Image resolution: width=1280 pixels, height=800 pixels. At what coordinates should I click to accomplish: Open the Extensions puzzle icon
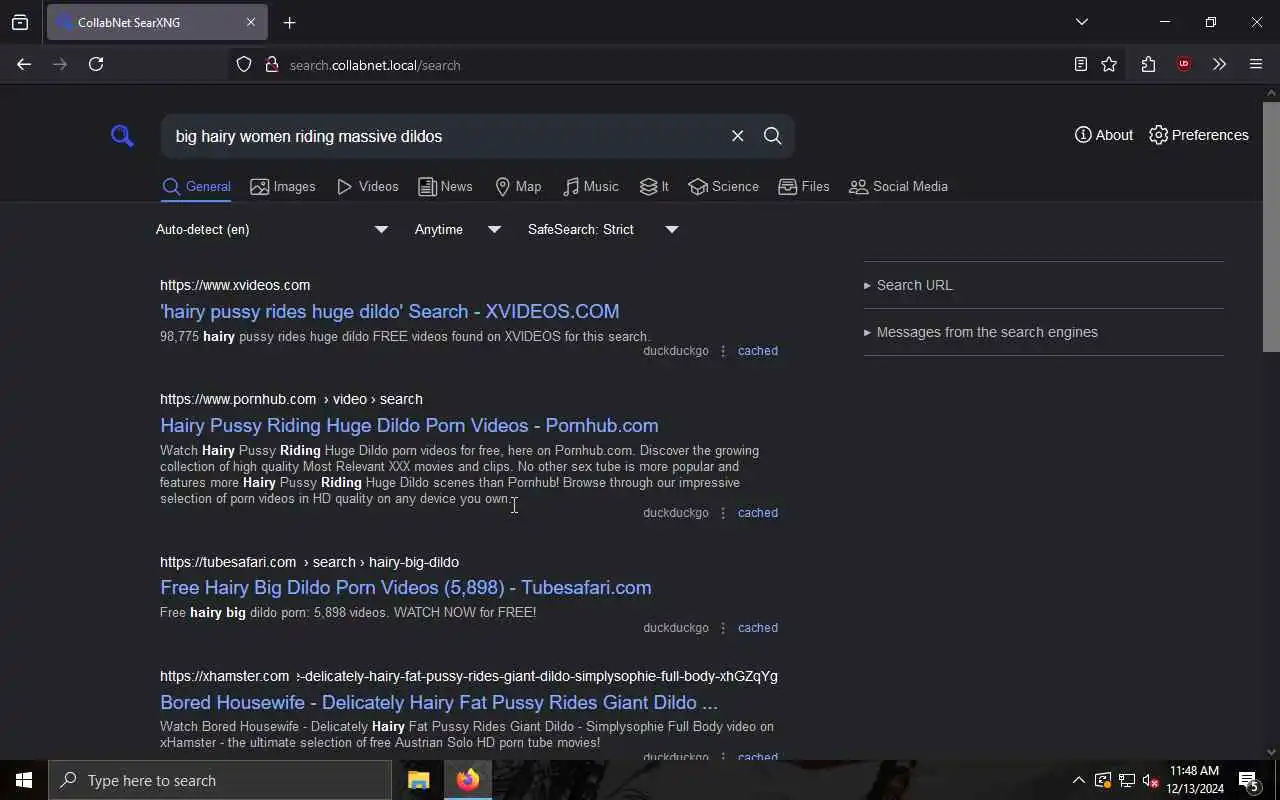click(1148, 64)
